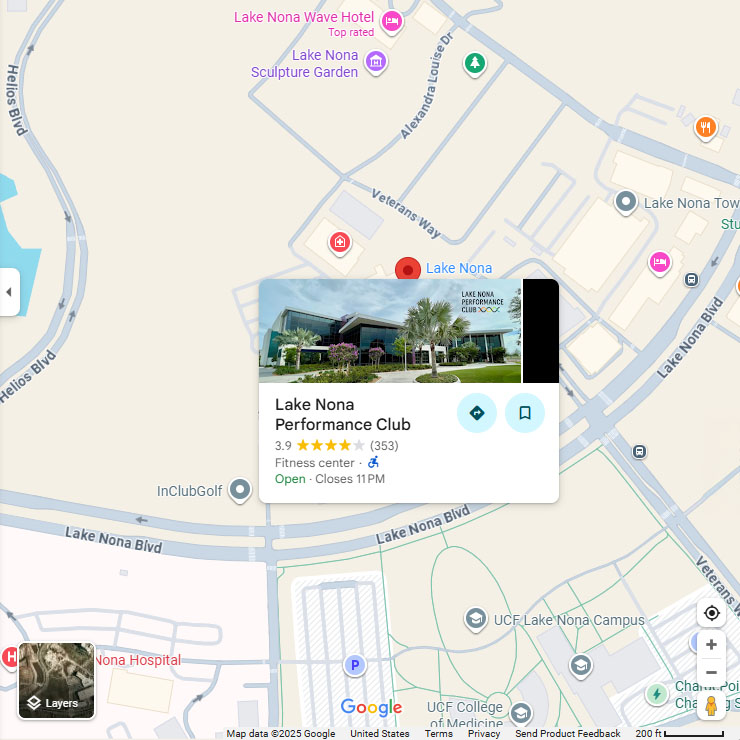Open the EV charging station pin
740x740 pixels.
click(x=656, y=694)
